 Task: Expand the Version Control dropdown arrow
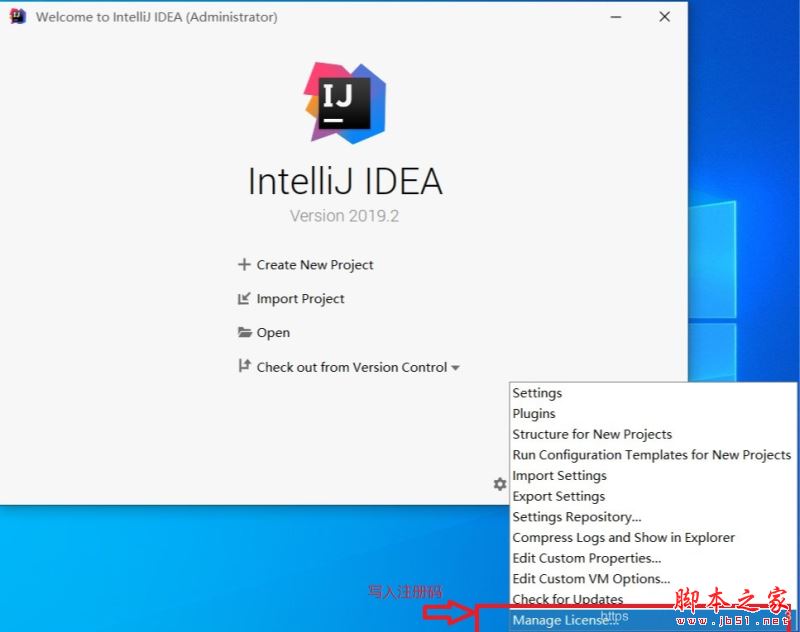click(455, 368)
